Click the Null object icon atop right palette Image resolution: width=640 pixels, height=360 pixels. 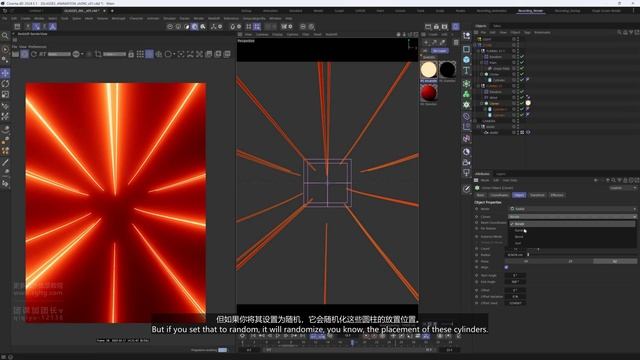[x=467, y=36]
